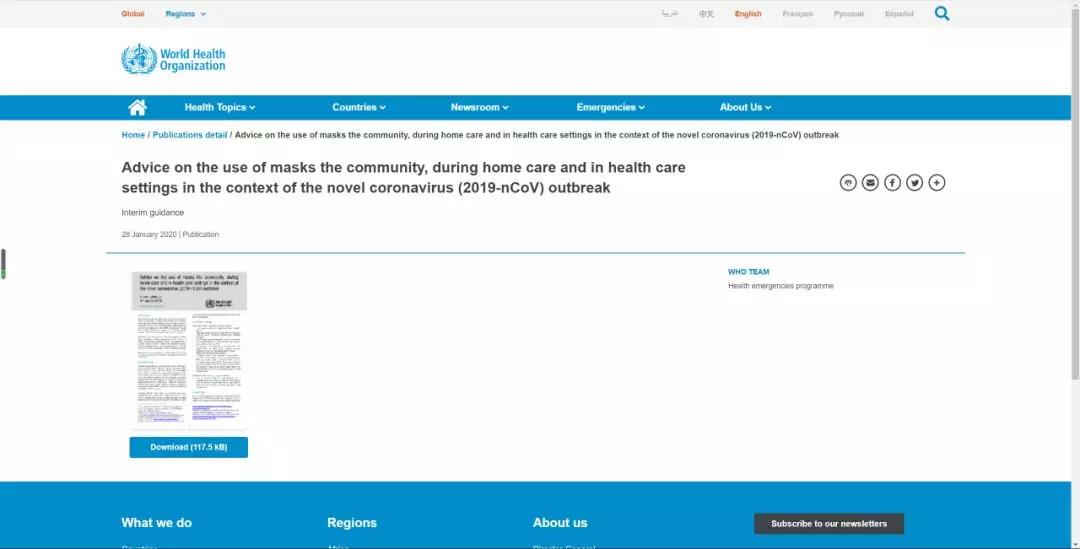Click the WHO TEAM heading

[x=749, y=272]
